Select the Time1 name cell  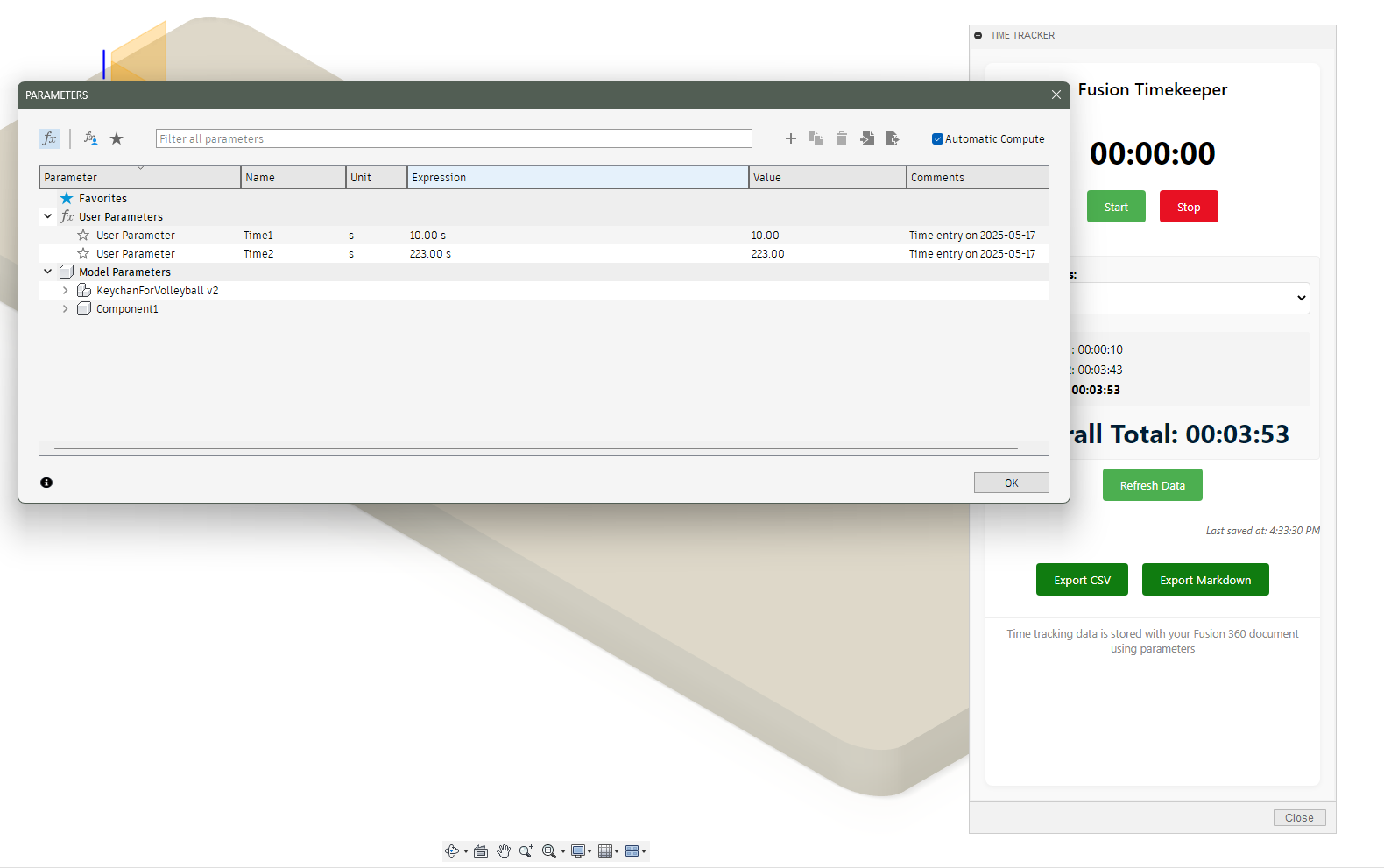pos(293,235)
